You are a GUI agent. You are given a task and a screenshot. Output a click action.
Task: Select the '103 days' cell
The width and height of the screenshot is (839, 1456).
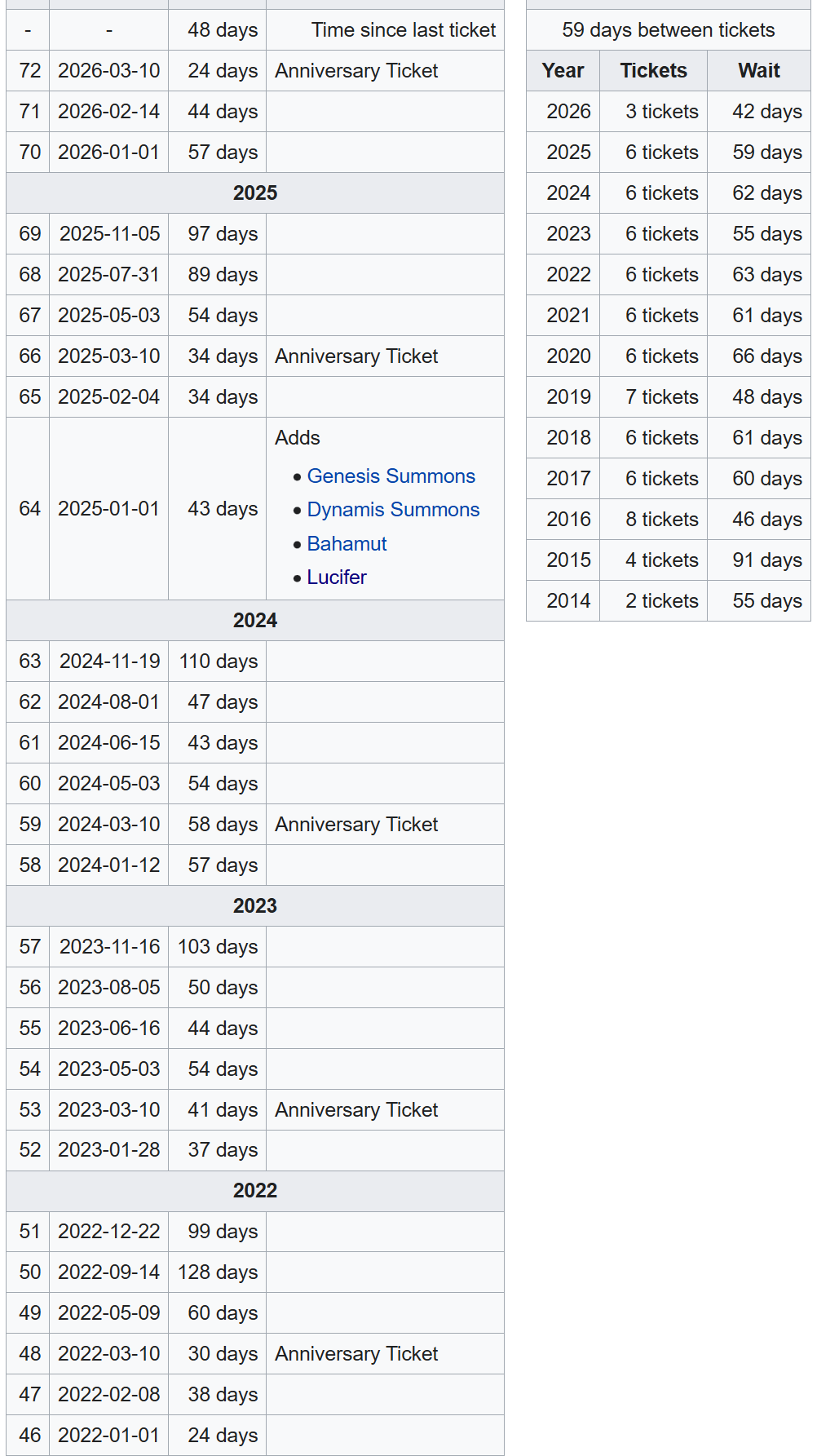click(217, 947)
